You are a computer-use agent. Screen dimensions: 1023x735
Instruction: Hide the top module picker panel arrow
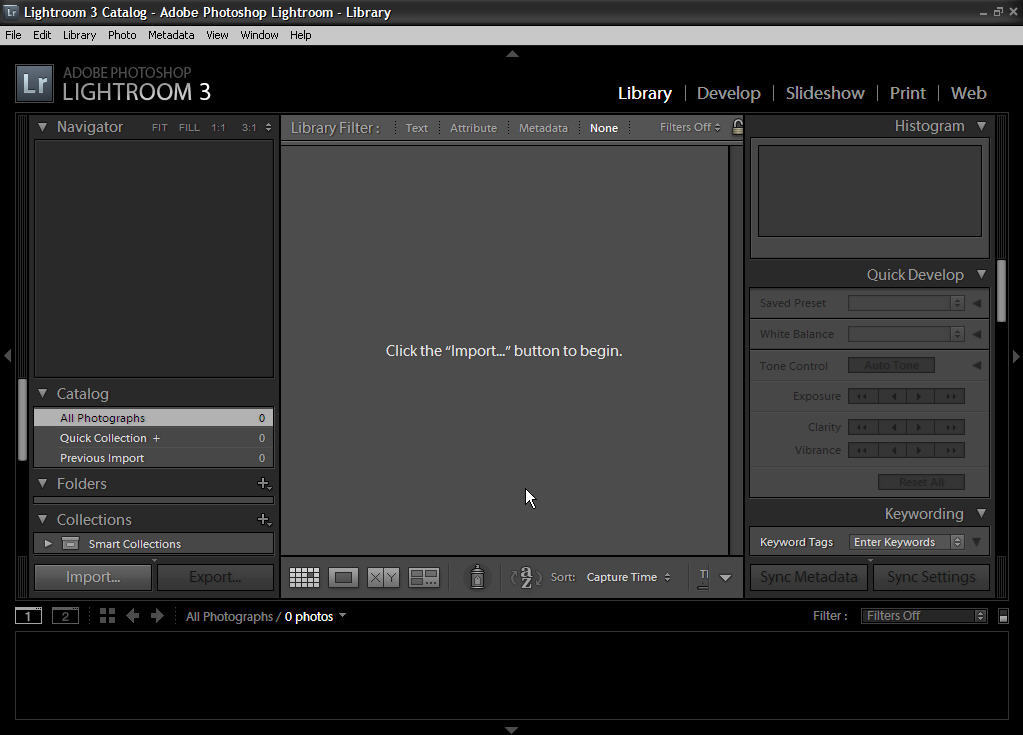tap(512, 54)
